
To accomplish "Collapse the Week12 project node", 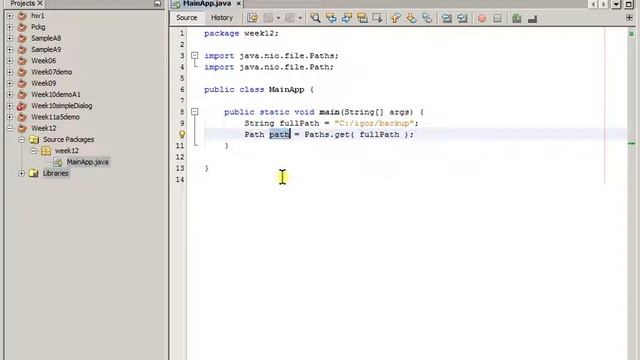I will click(x=10, y=128).
